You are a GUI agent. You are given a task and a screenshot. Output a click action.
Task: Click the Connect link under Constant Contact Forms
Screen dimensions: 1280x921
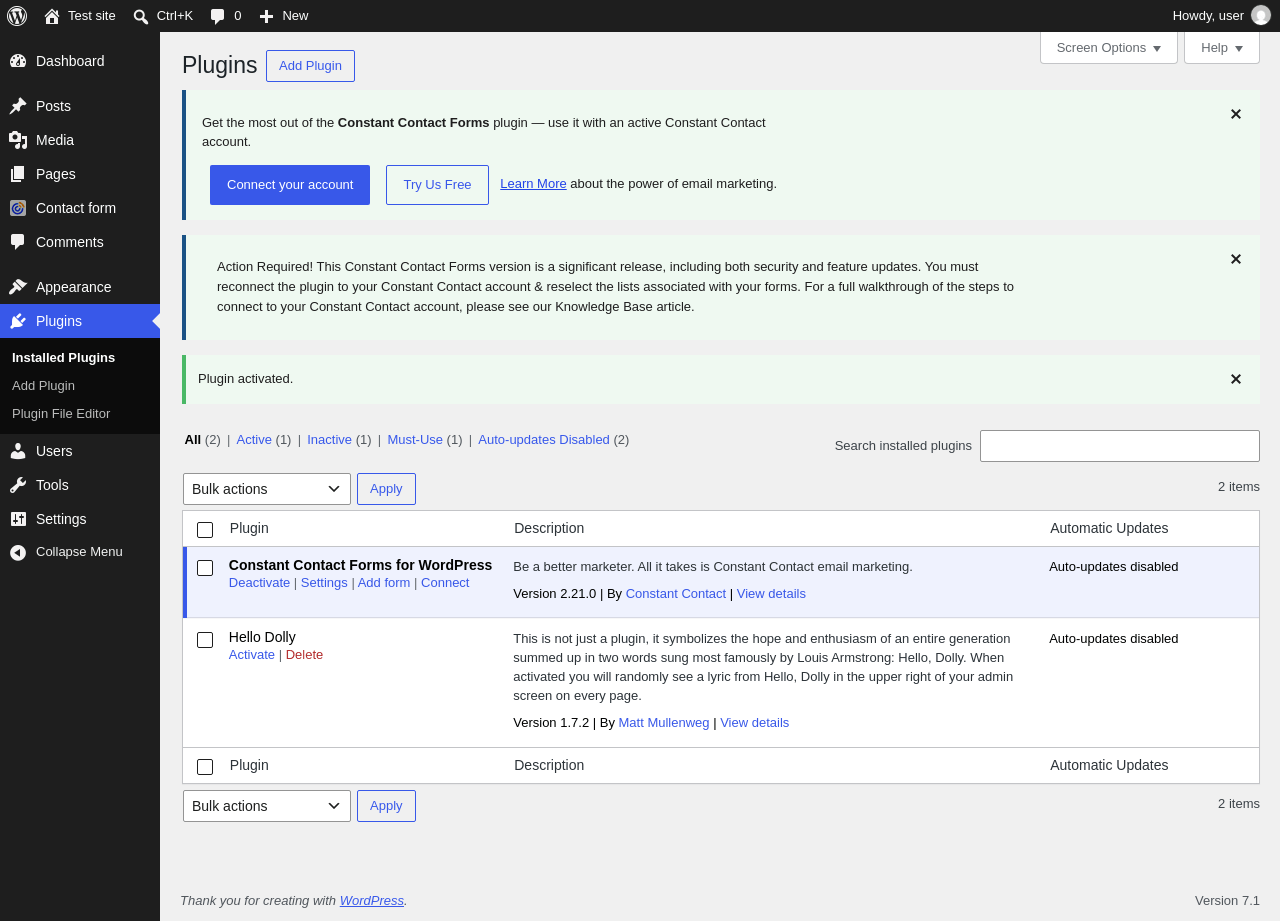[445, 583]
